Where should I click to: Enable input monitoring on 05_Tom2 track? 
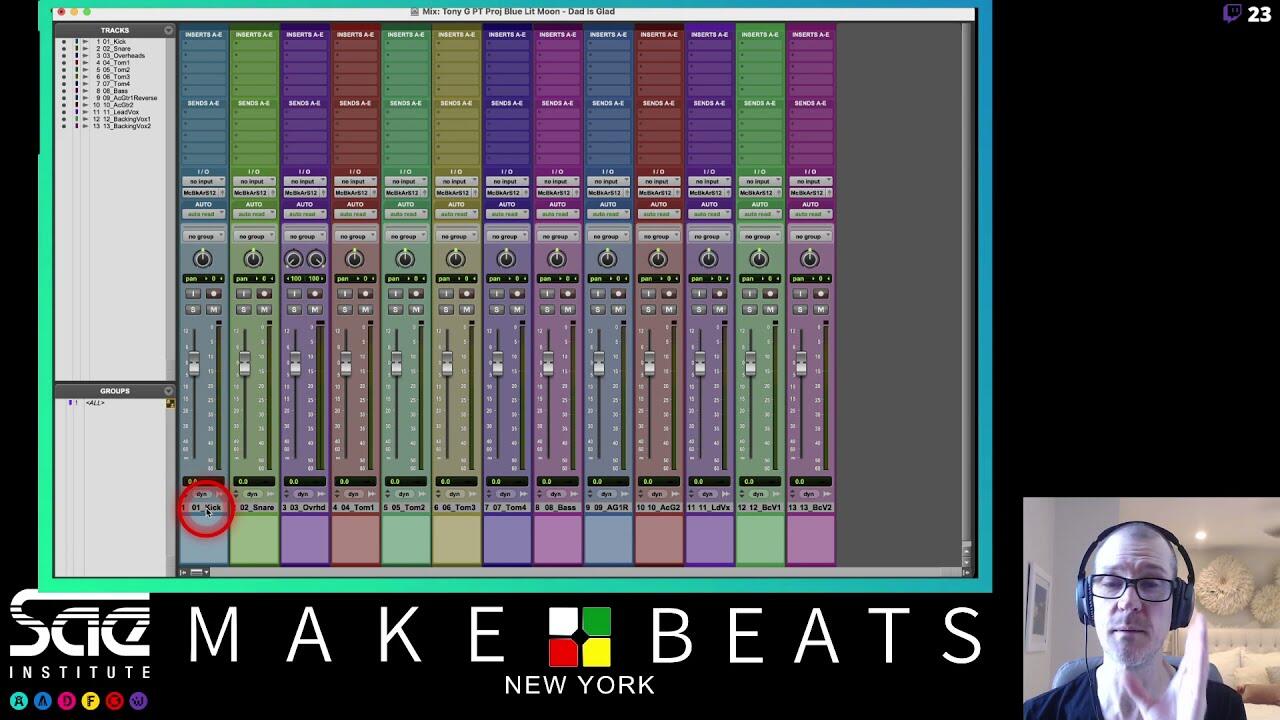(395, 294)
